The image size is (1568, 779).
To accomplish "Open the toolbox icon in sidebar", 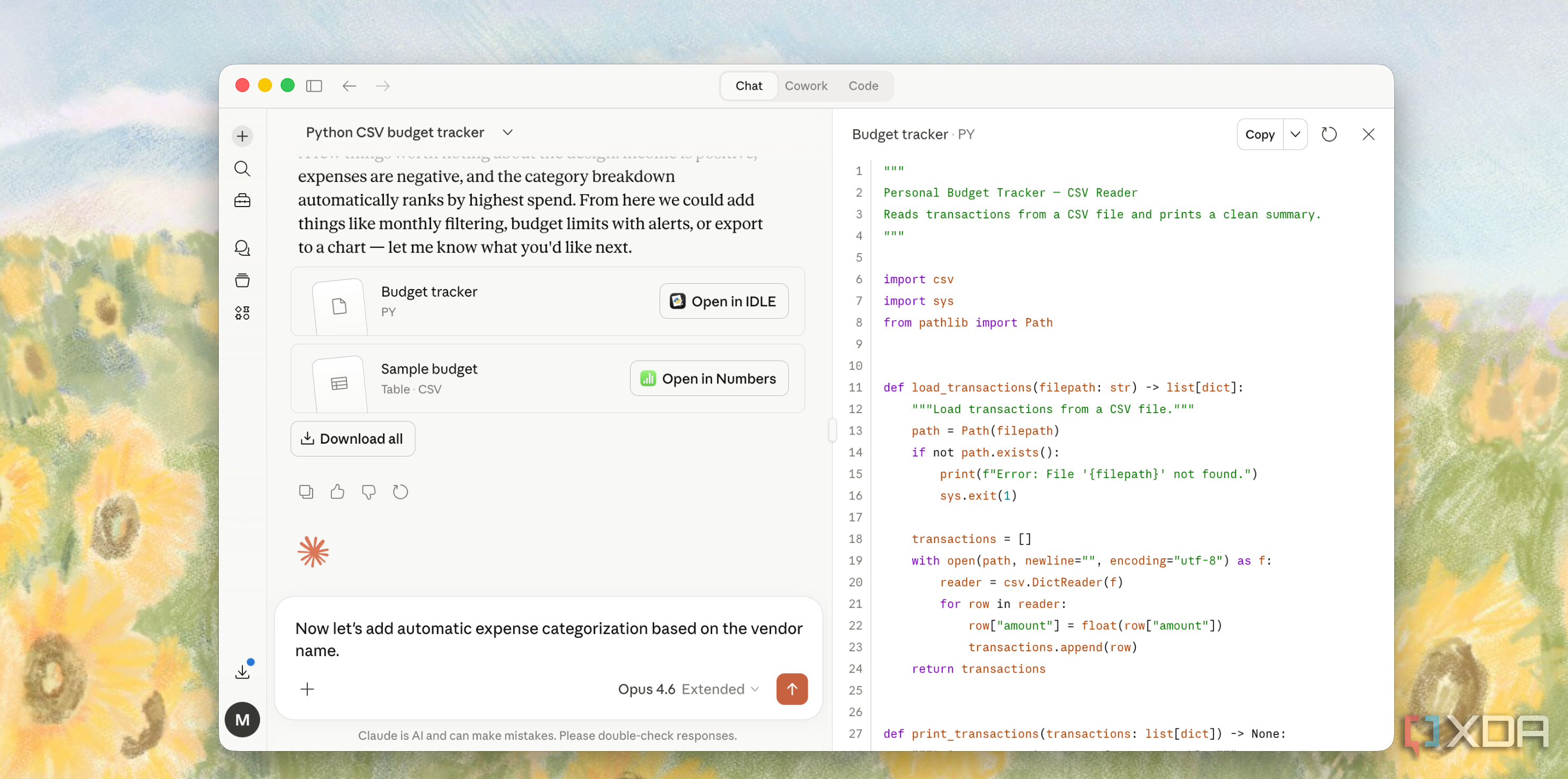I will 242,201.
